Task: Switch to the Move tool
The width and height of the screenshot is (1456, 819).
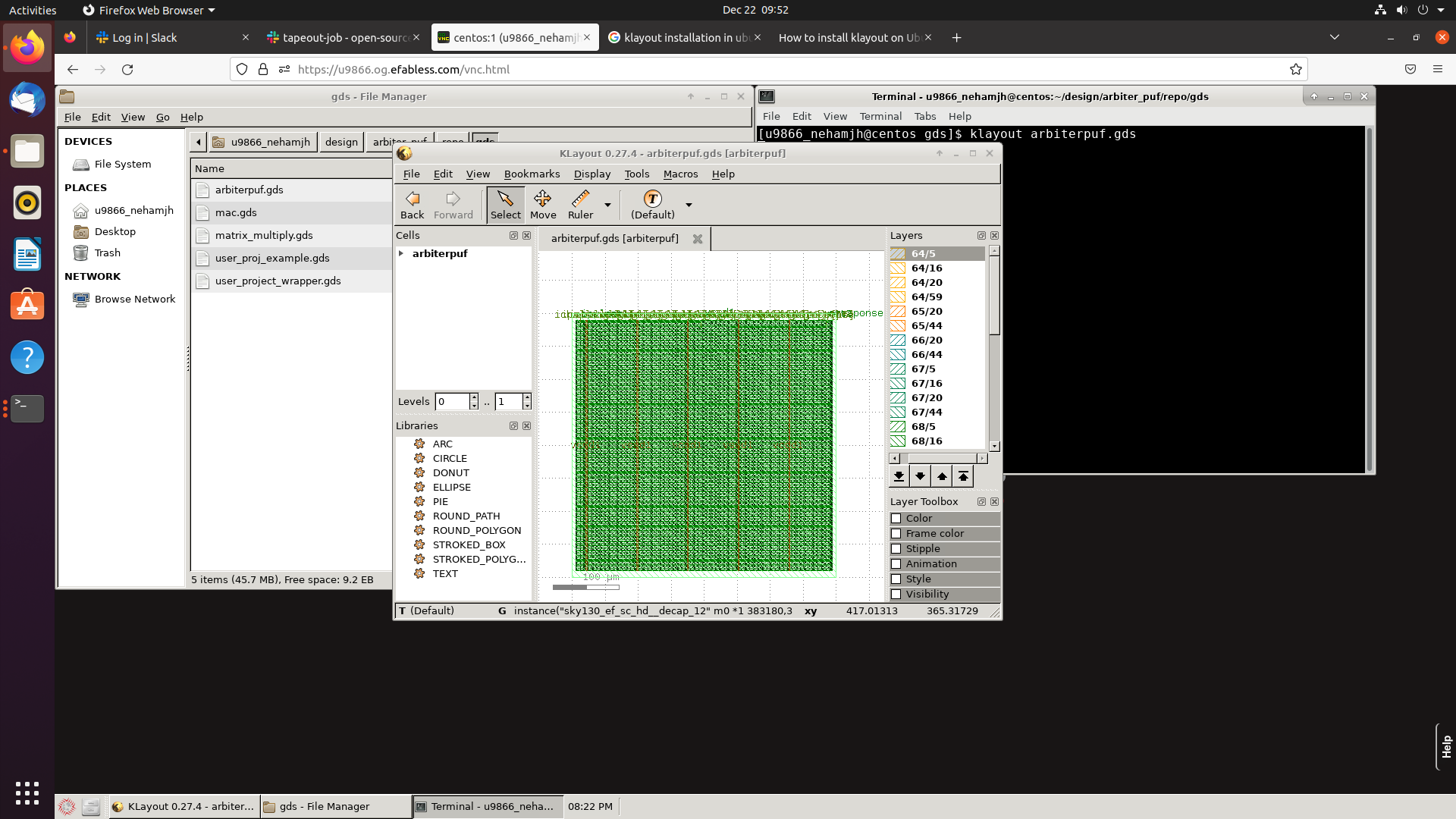Action: (x=543, y=203)
